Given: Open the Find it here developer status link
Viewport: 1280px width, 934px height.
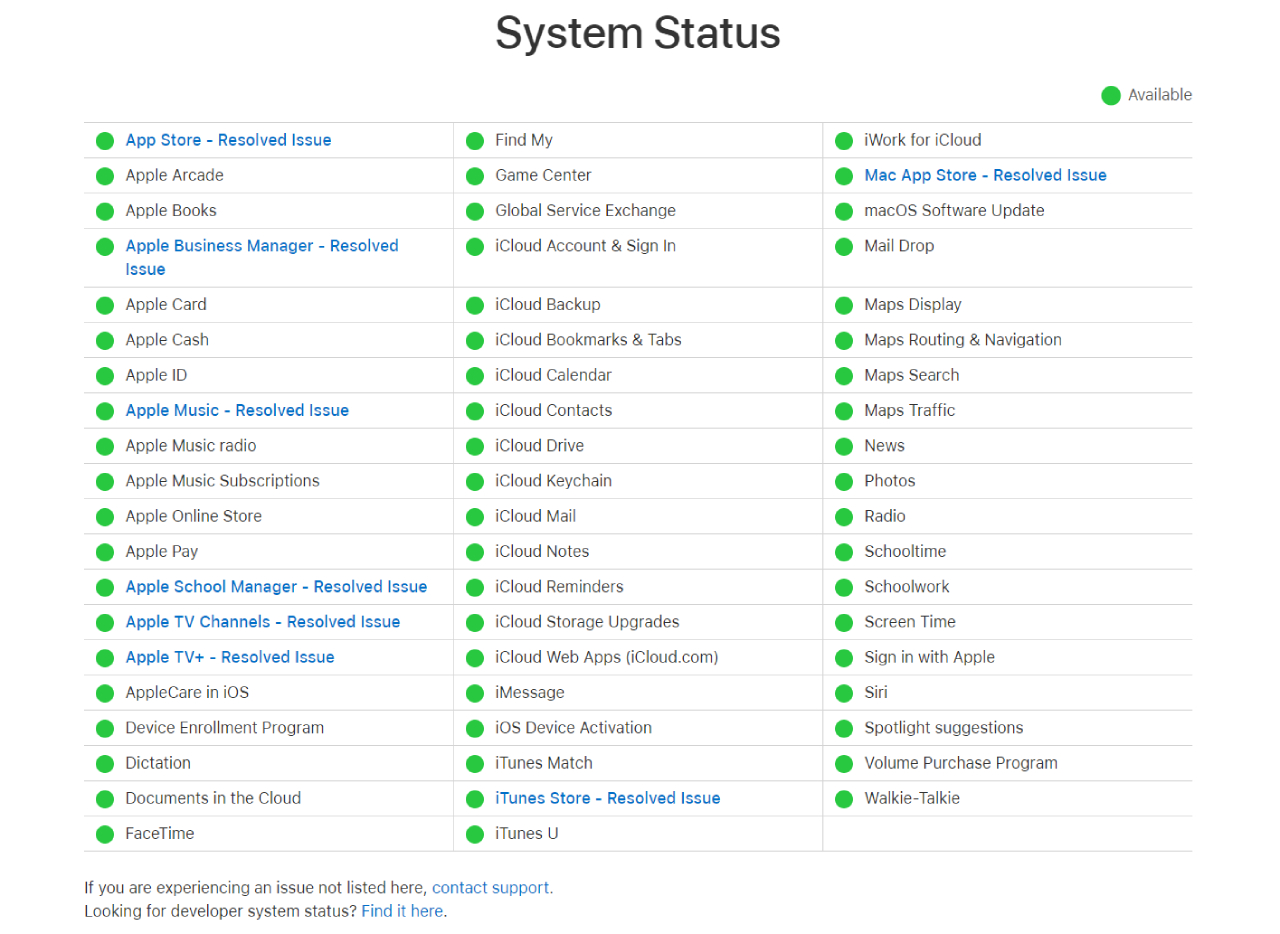Looking at the screenshot, I should pos(402,911).
